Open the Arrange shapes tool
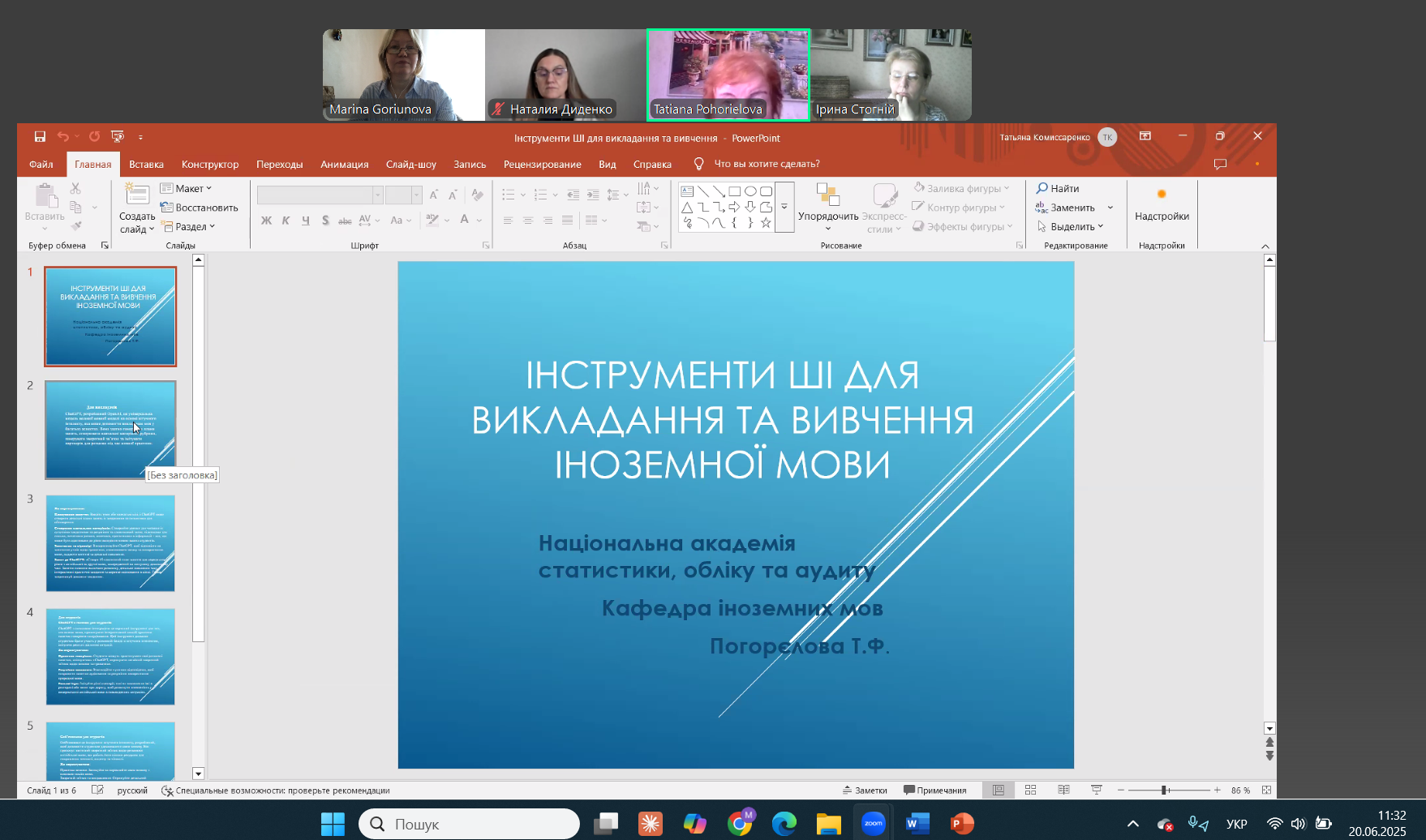 (827, 201)
